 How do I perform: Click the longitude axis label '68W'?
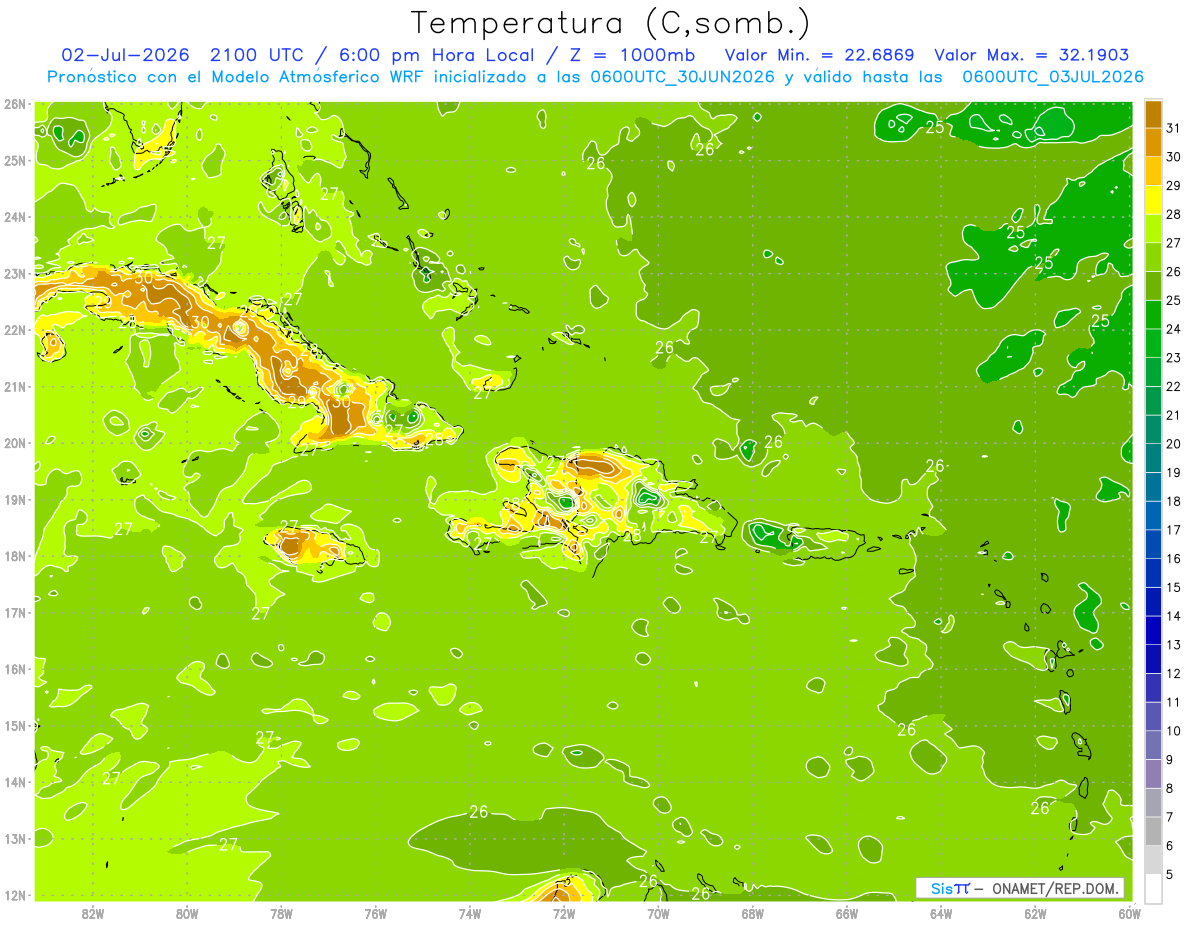pyautogui.click(x=752, y=913)
